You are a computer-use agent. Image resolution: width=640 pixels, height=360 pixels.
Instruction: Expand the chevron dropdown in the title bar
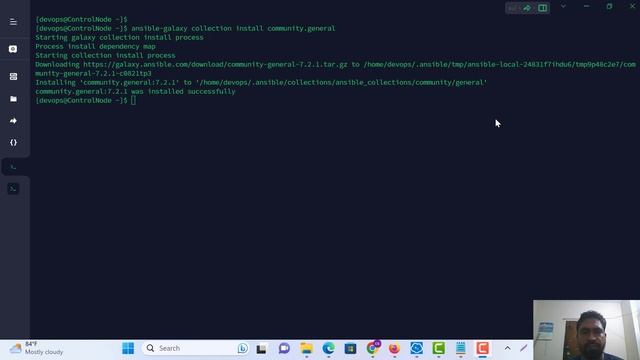(563, 7)
